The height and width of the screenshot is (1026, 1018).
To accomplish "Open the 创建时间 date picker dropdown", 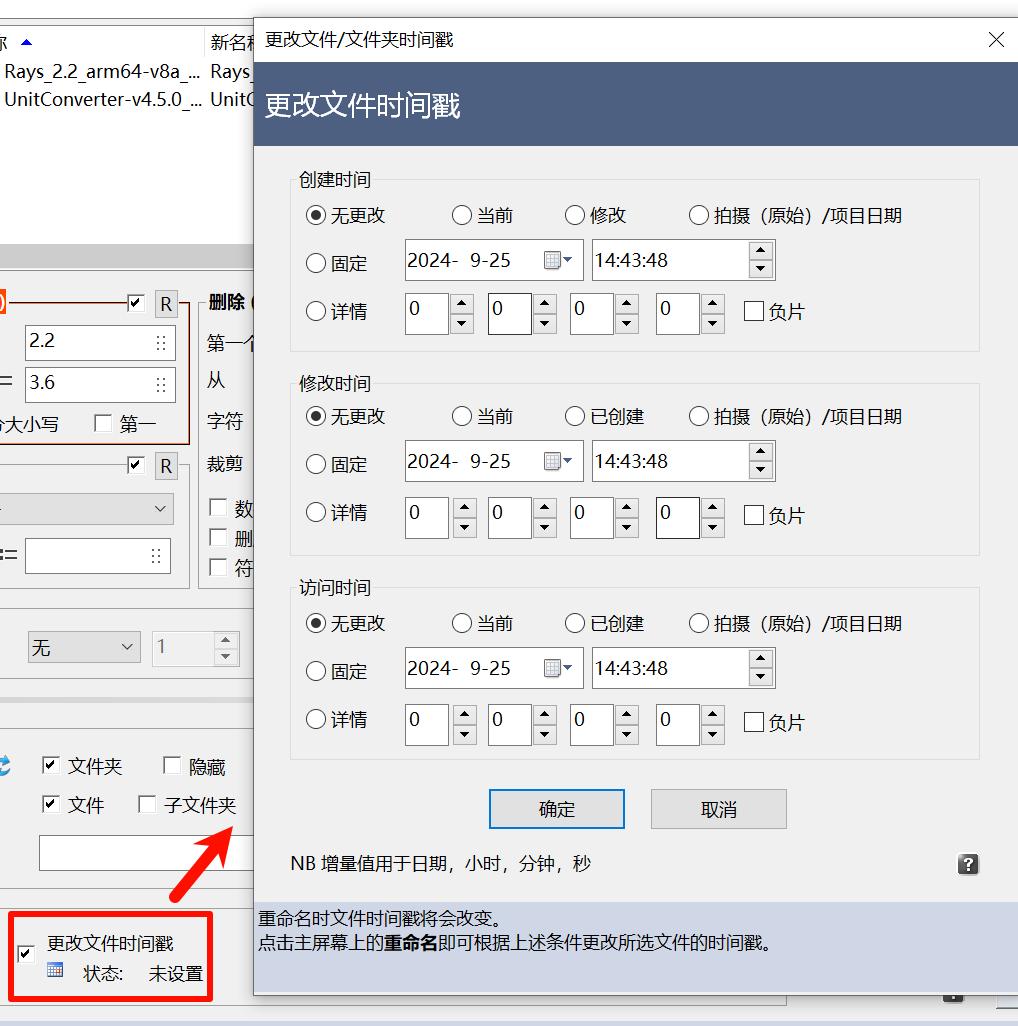I will tap(566, 260).
